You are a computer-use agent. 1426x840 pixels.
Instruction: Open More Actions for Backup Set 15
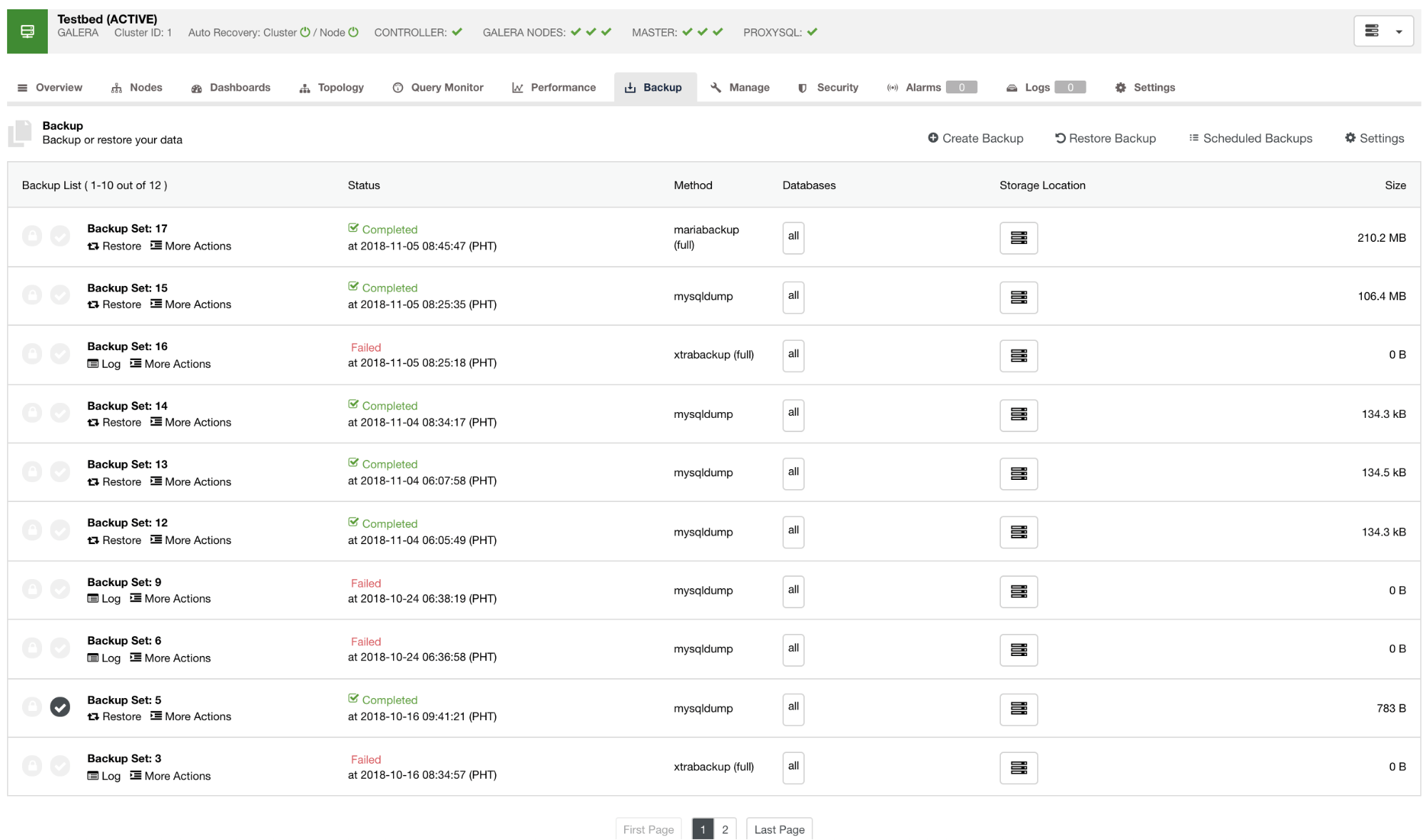click(190, 304)
